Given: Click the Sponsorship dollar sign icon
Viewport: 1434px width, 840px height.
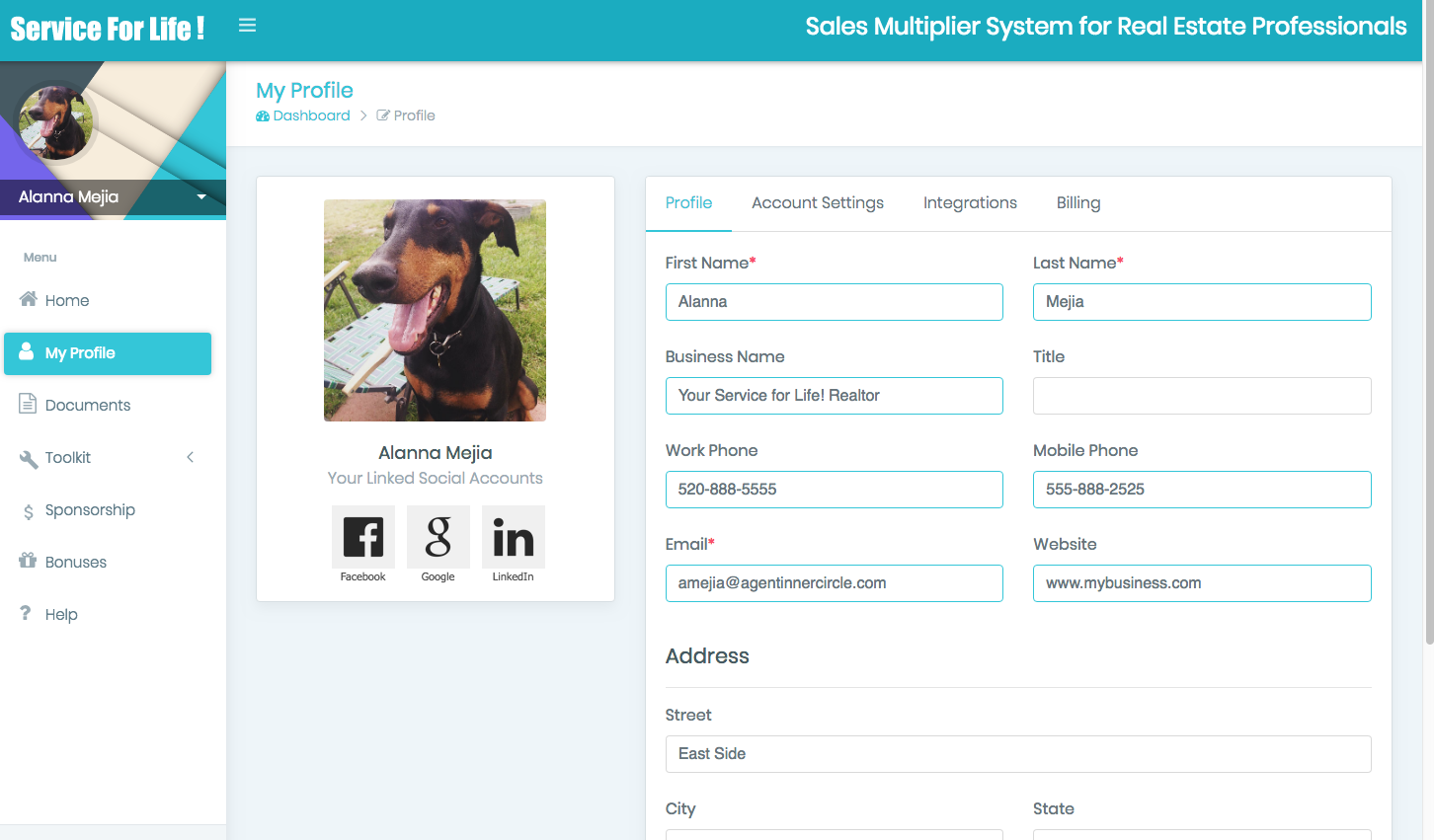Looking at the screenshot, I should (29, 510).
